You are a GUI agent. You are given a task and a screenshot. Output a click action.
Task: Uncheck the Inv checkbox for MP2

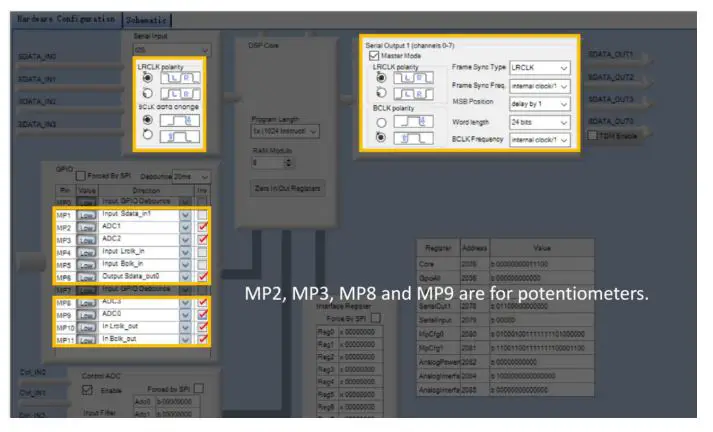point(202,226)
